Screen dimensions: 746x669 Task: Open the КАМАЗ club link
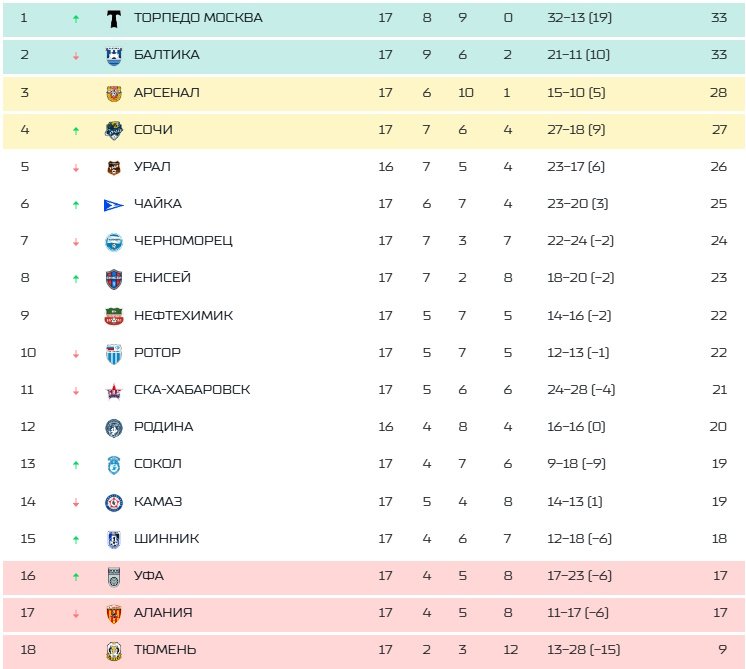[x=158, y=502]
